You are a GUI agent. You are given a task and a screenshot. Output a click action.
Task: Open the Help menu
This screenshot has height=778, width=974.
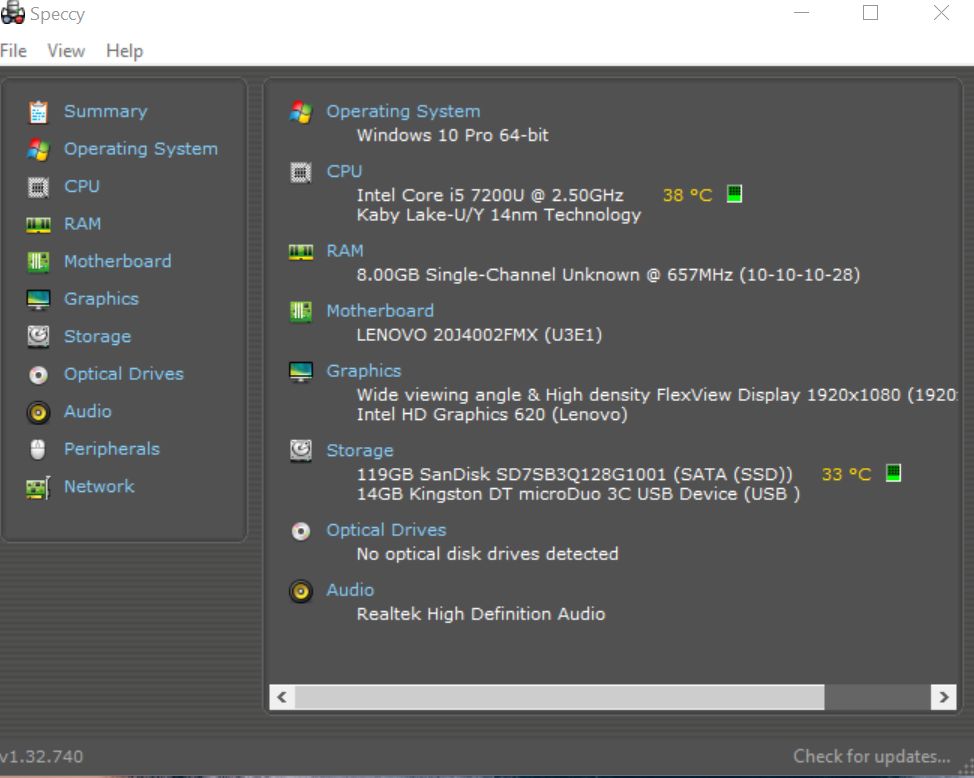click(x=124, y=51)
